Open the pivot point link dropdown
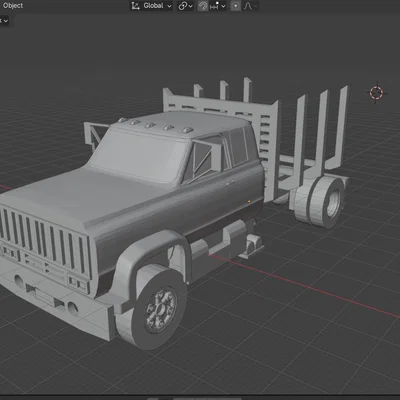The width and height of the screenshot is (400, 400). pos(185,6)
